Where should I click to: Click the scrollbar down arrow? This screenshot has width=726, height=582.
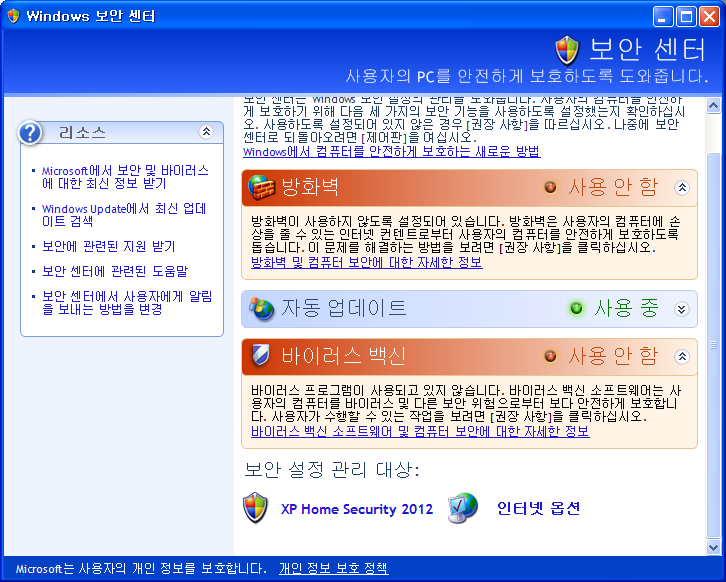click(713, 547)
